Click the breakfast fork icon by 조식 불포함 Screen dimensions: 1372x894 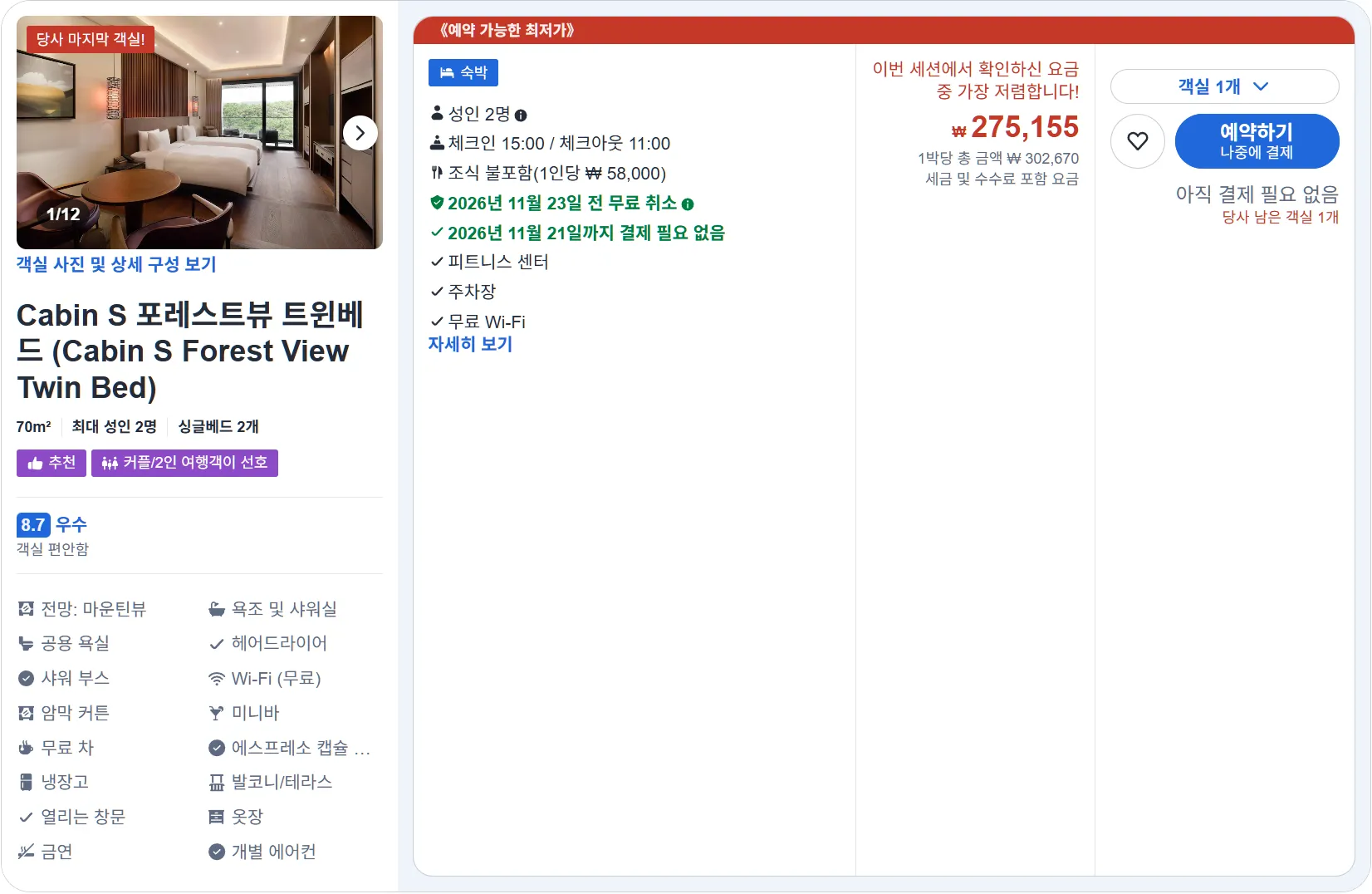437,173
